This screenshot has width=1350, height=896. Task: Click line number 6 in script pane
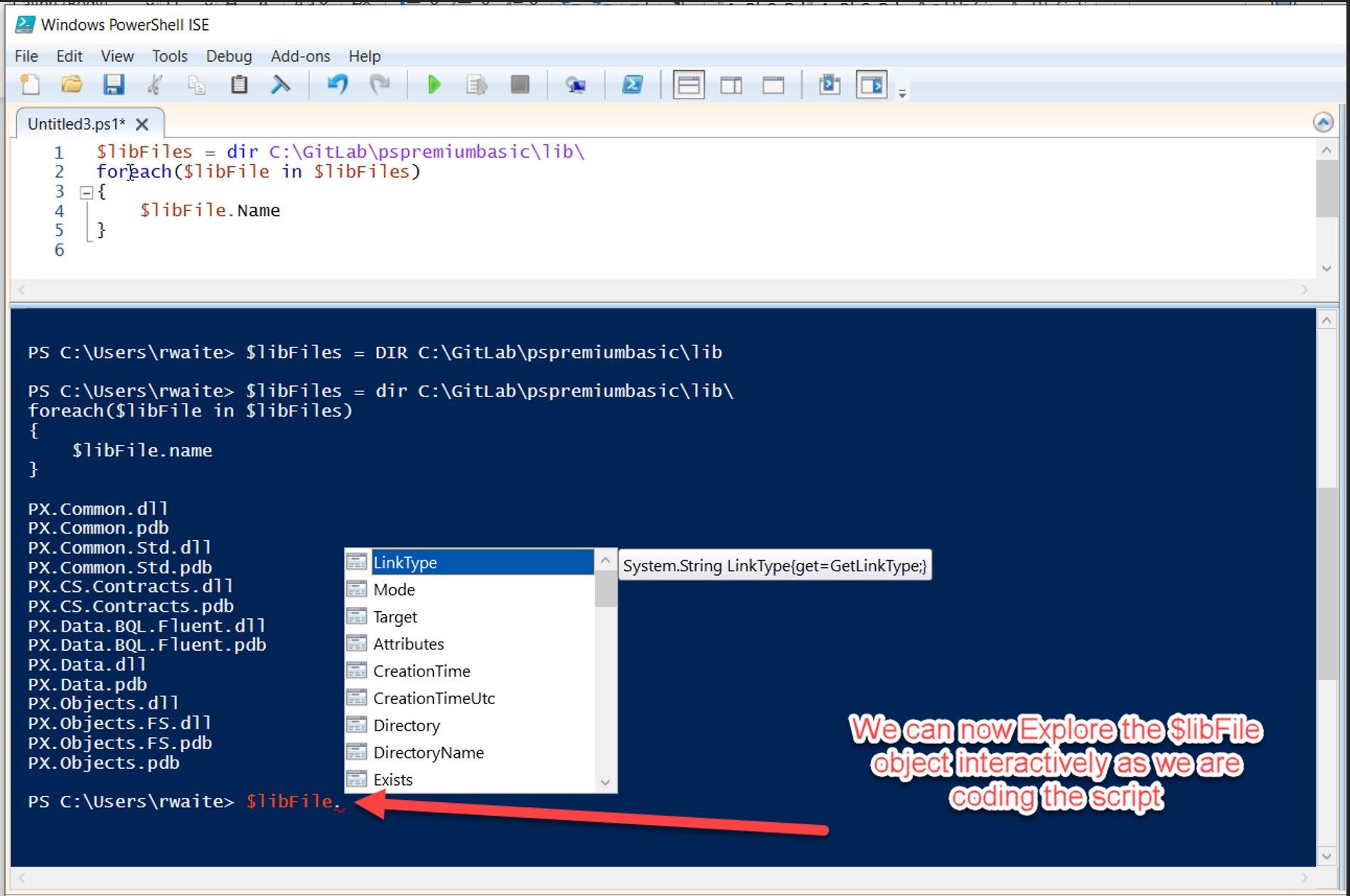[x=59, y=250]
